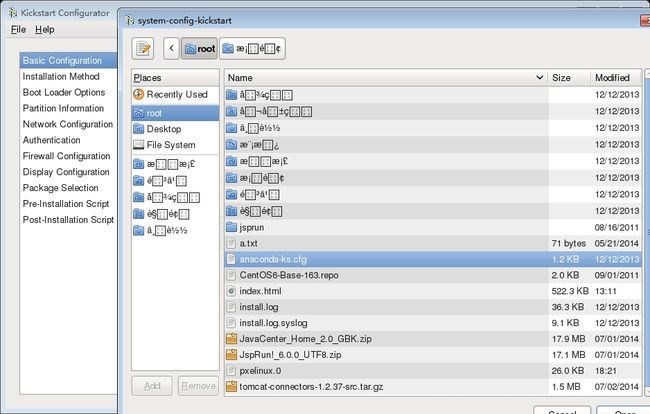
Task: Select Authentication section
Action: click(69, 140)
